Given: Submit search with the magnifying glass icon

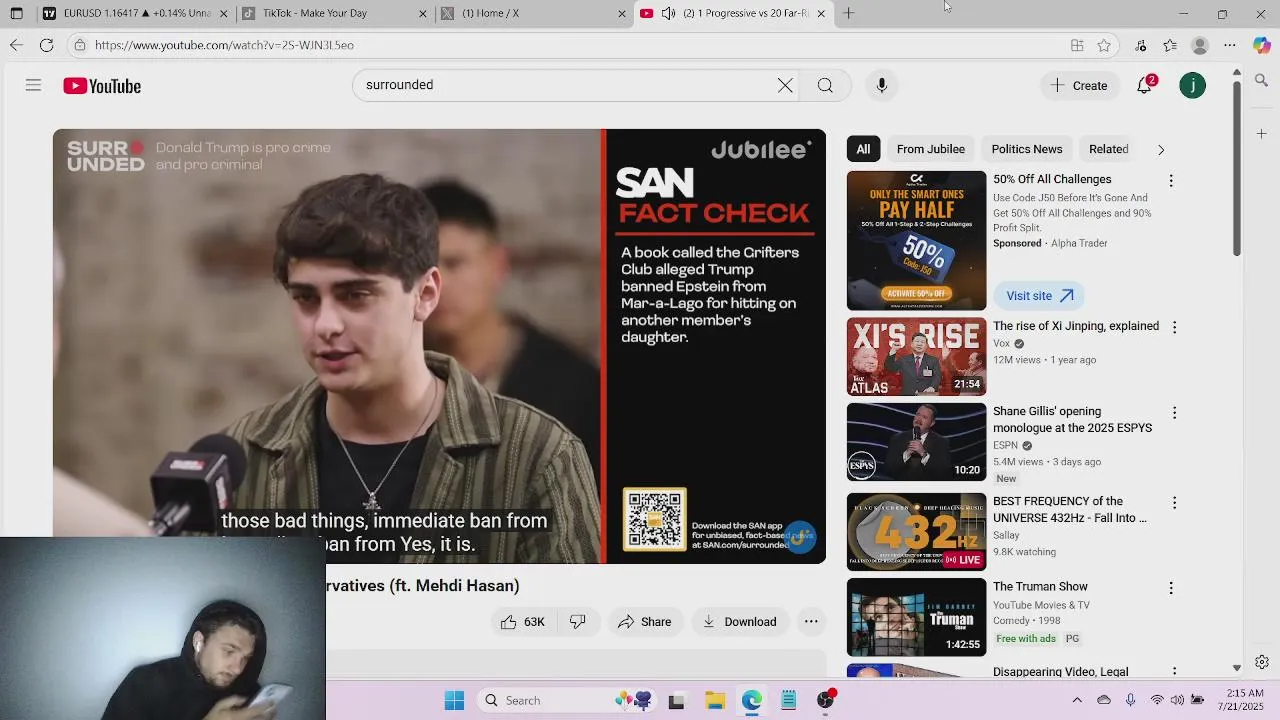Looking at the screenshot, I should (x=825, y=85).
